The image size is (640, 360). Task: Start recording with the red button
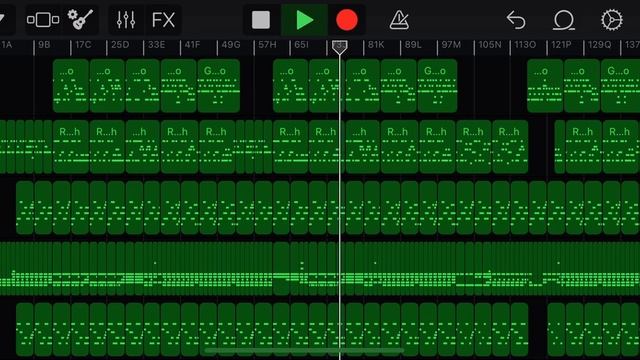(347, 20)
